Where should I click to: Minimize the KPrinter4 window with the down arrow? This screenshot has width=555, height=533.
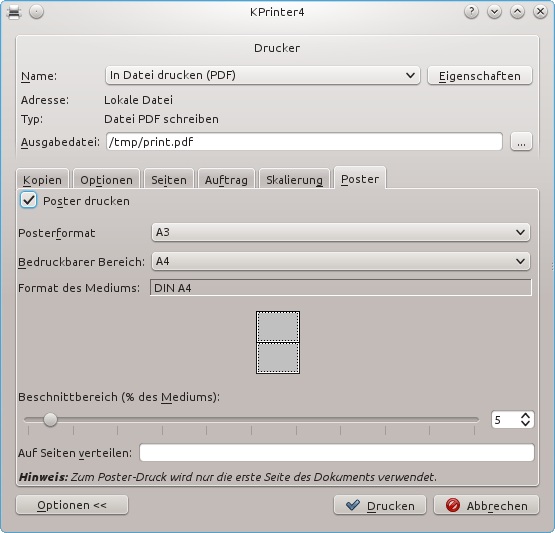(x=494, y=12)
